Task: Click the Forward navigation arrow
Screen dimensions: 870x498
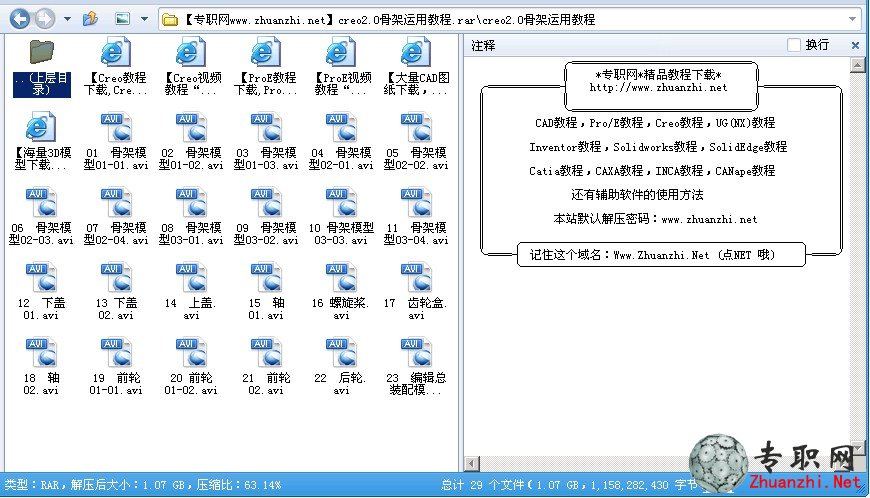Action: [x=45, y=19]
